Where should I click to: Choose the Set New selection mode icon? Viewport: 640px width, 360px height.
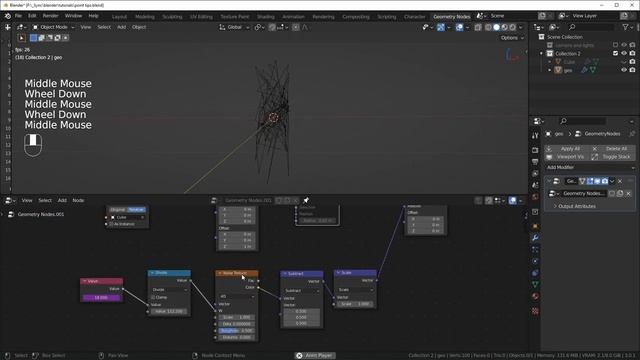point(33,38)
